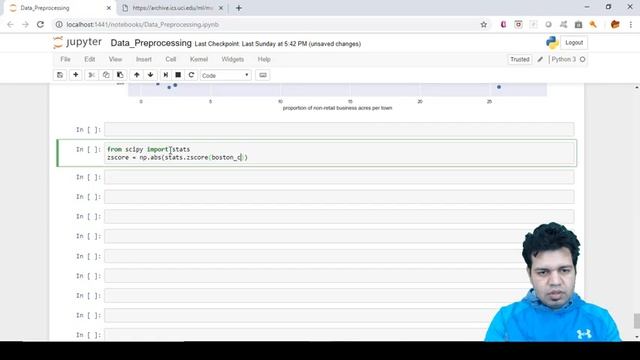This screenshot has width=640, height=360.
Task: Click the scrollbar up arrow
Action: 637,87
